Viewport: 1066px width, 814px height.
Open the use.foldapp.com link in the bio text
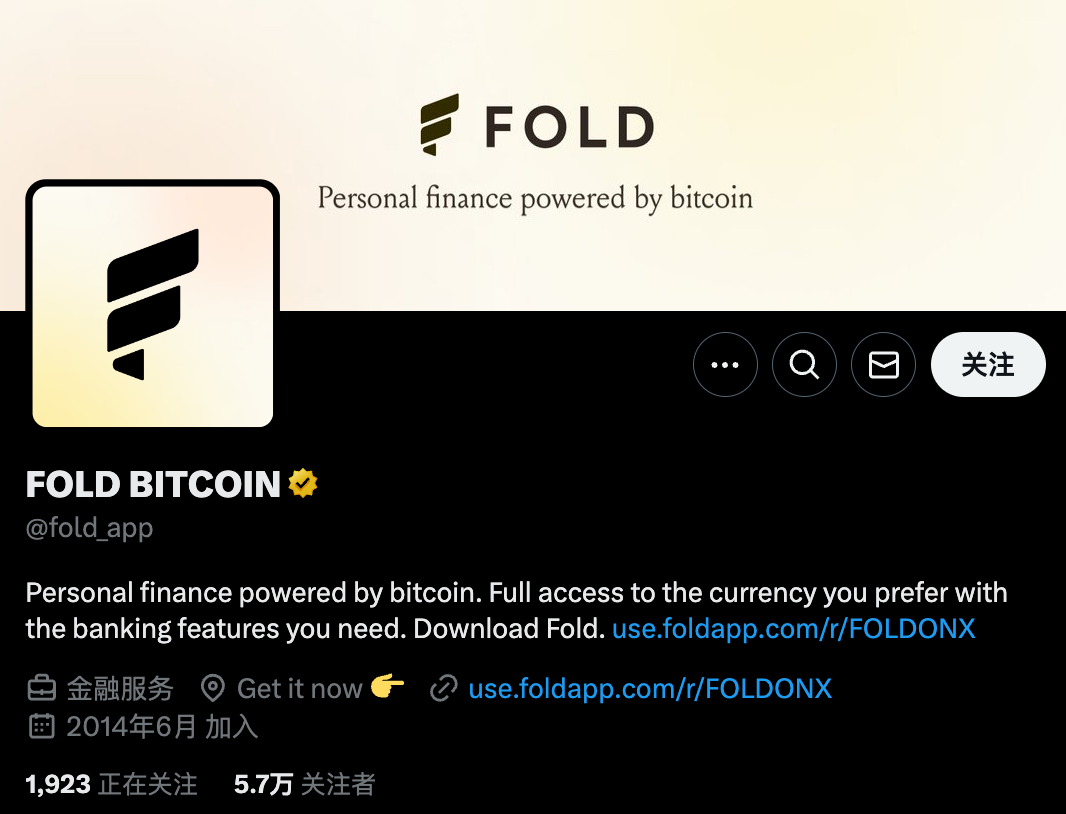click(793, 628)
